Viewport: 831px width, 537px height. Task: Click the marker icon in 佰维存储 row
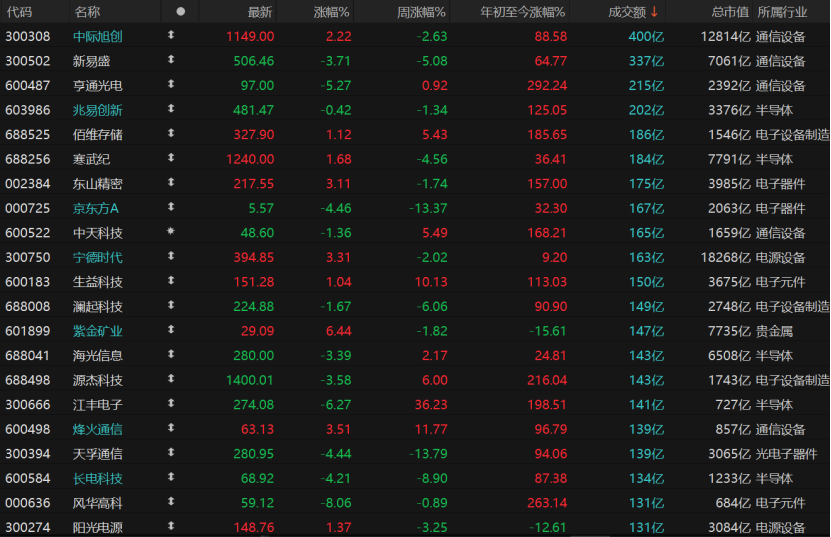click(x=171, y=133)
